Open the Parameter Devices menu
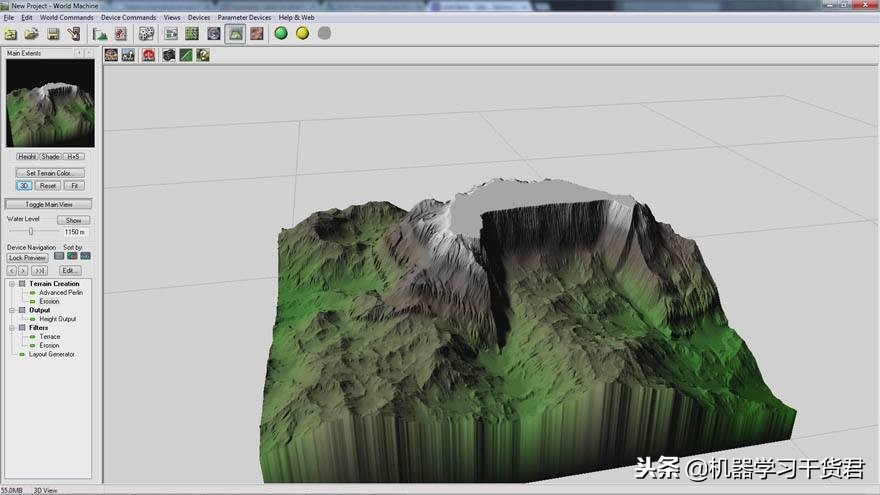The width and height of the screenshot is (880, 495). pos(244,18)
